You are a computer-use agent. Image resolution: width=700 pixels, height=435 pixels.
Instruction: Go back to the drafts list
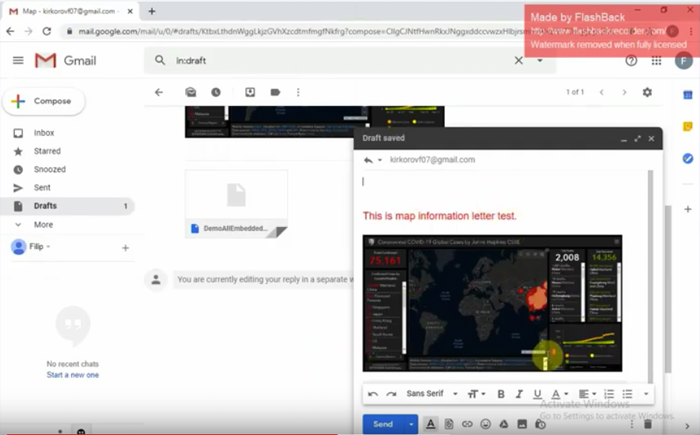coord(158,92)
